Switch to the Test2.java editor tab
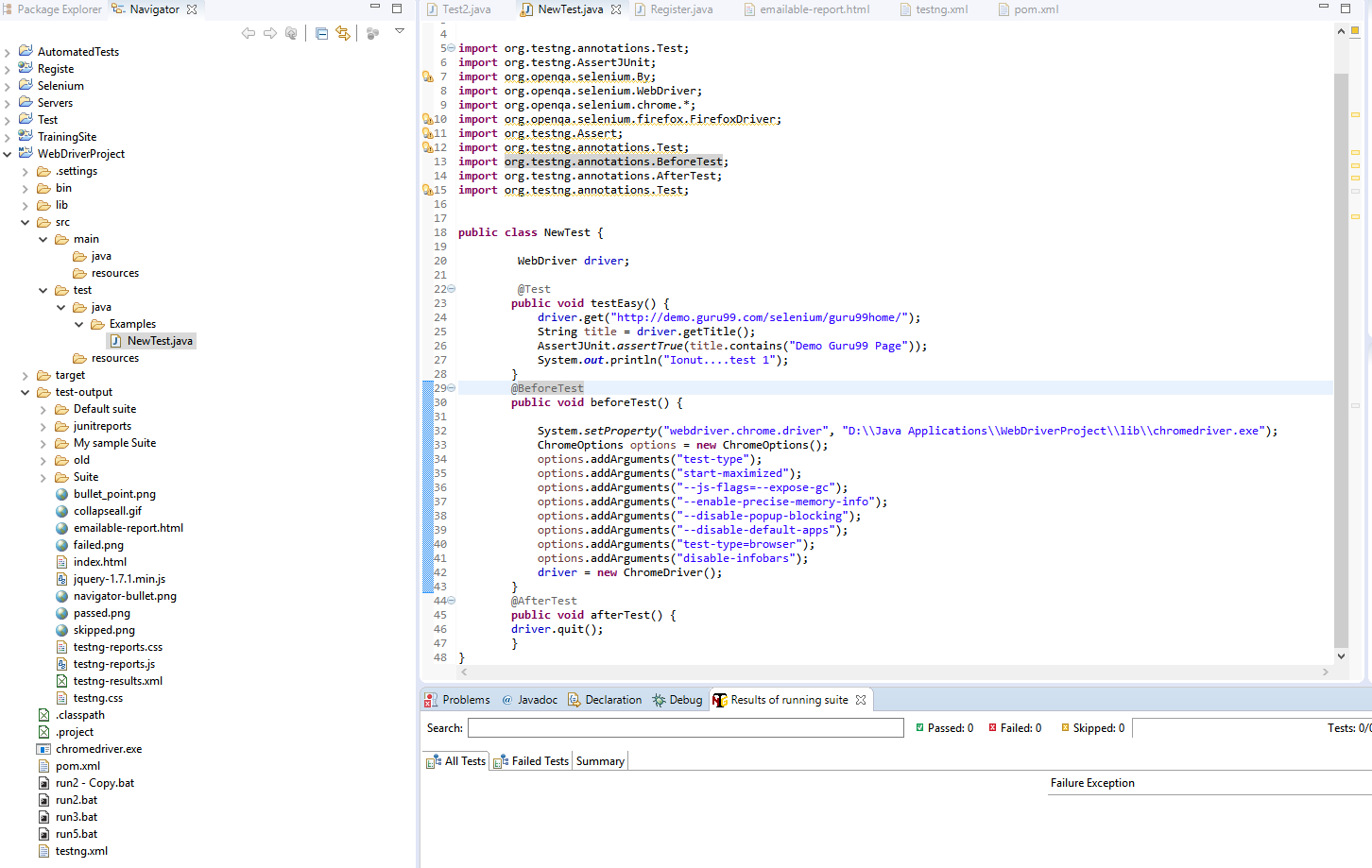1372x868 pixels. 458,9
